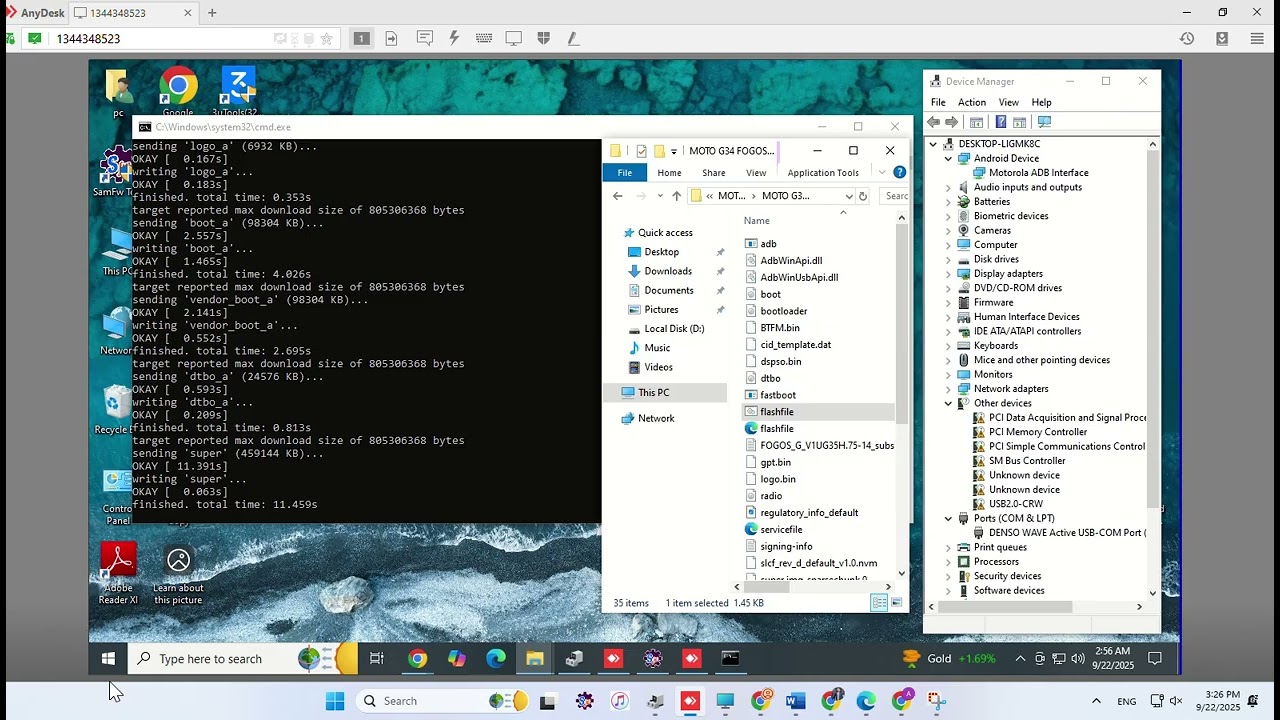This screenshot has width=1280, height=720.
Task: Open File Explorer help question mark
Action: (900, 172)
